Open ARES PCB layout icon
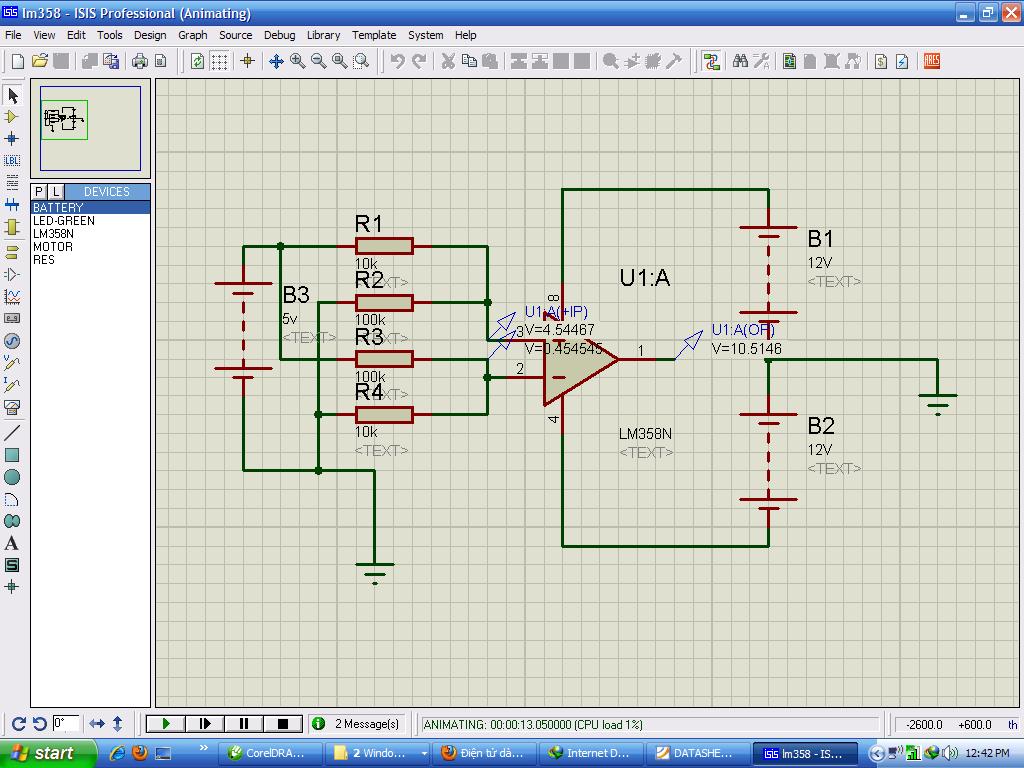This screenshot has height=768, width=1024. pos(932,61)
